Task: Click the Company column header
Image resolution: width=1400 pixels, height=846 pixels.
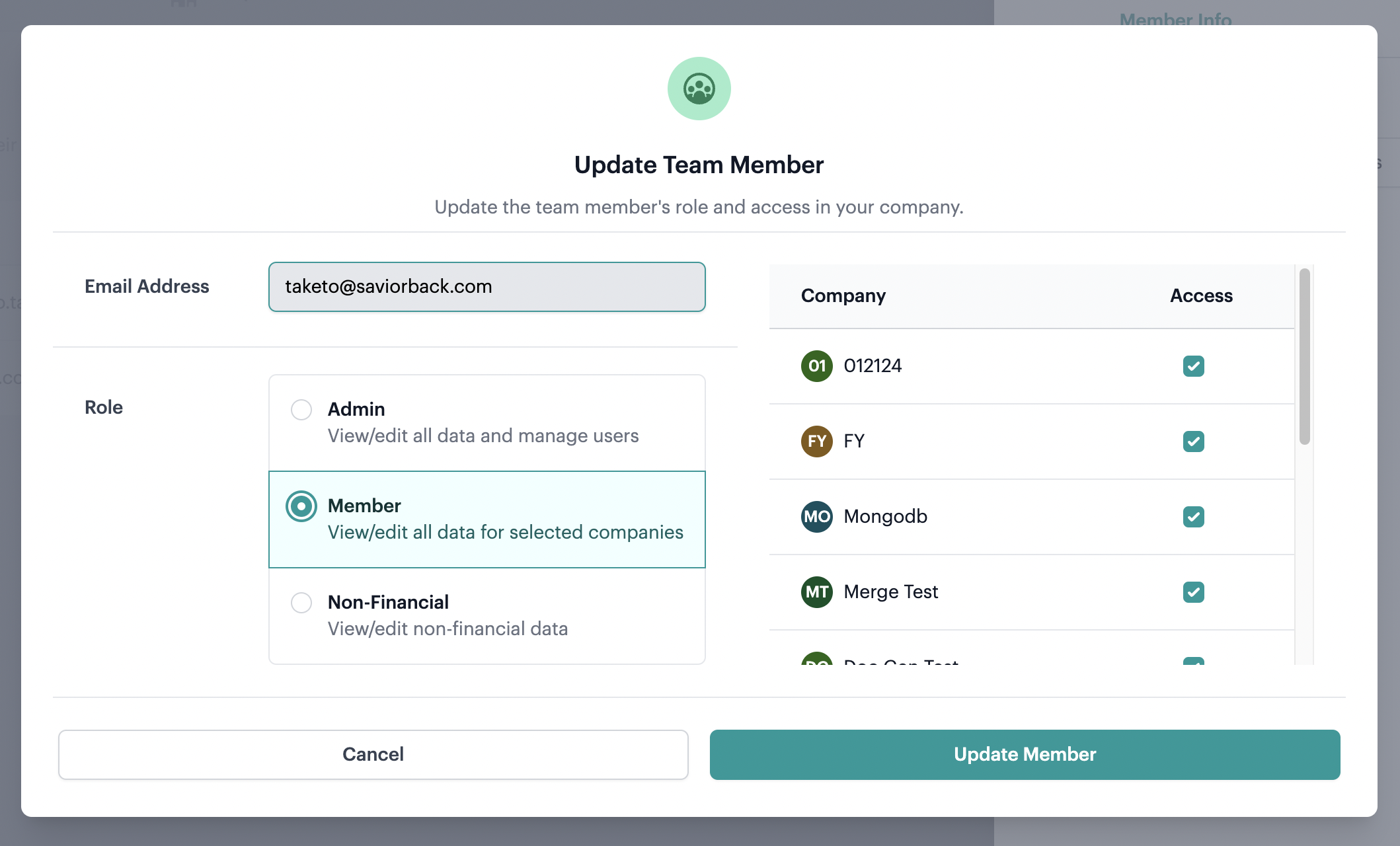Action: coord(843,296)
